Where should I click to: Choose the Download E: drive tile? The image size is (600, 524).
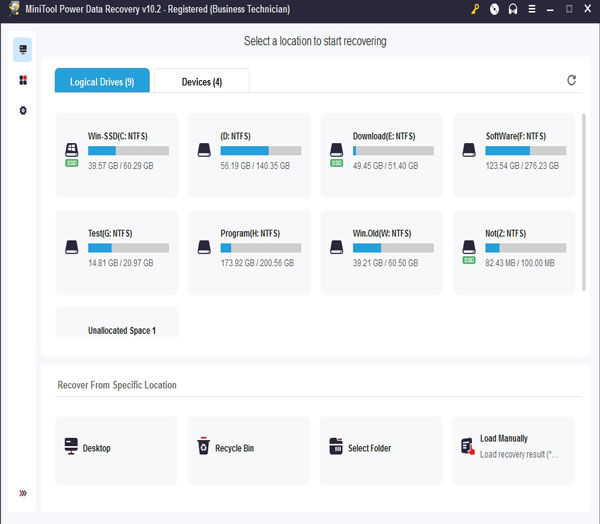click(382, 155)
